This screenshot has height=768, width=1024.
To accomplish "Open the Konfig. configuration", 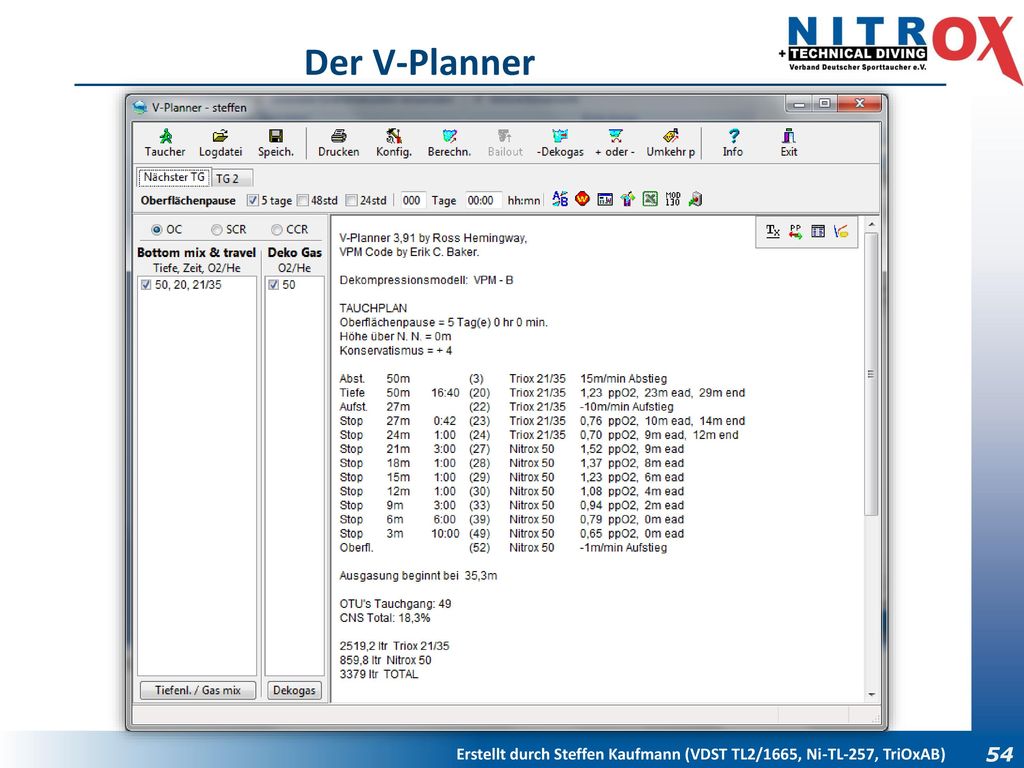I will pyautogui.click(x=394, y=143).
